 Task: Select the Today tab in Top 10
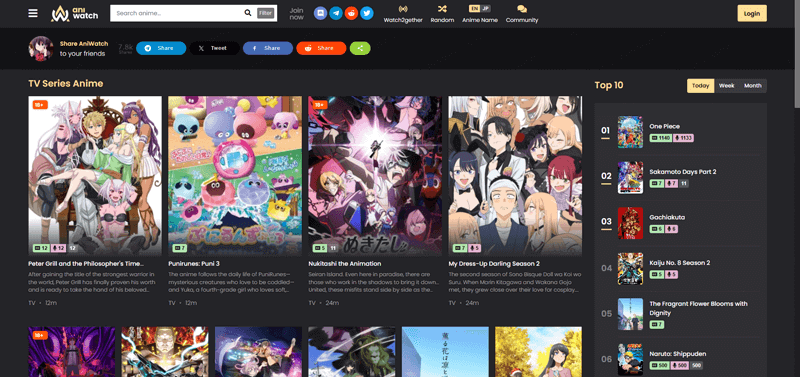[x=701, y=86]
